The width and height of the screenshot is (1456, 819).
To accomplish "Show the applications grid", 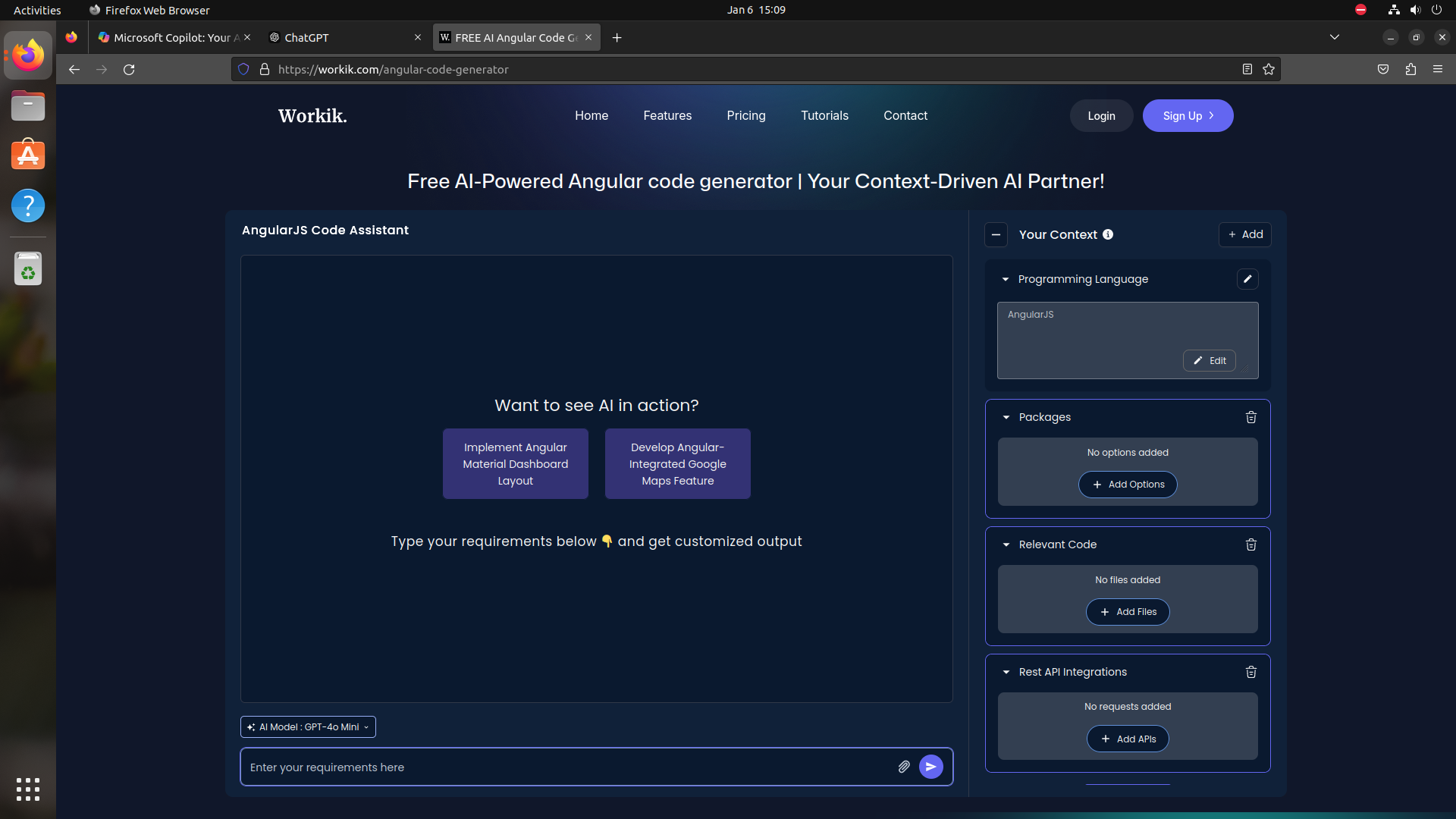I will (x=28, y=789).
